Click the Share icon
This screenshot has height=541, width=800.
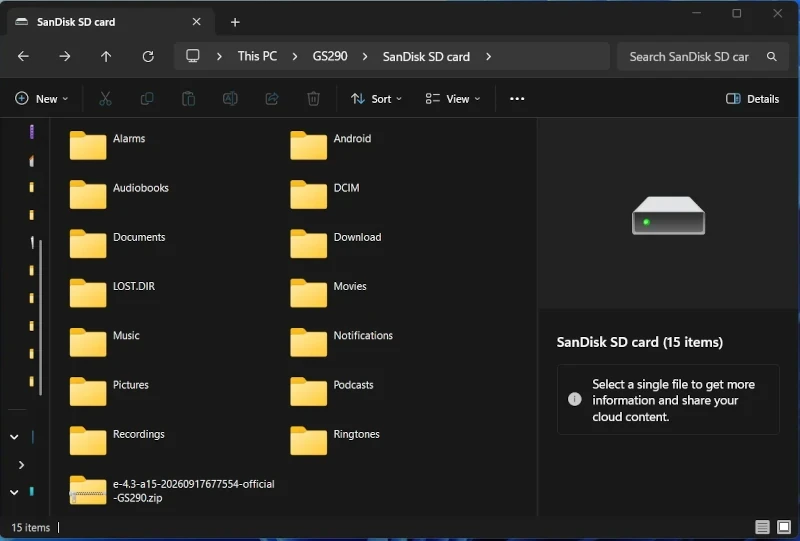[272, 99]
